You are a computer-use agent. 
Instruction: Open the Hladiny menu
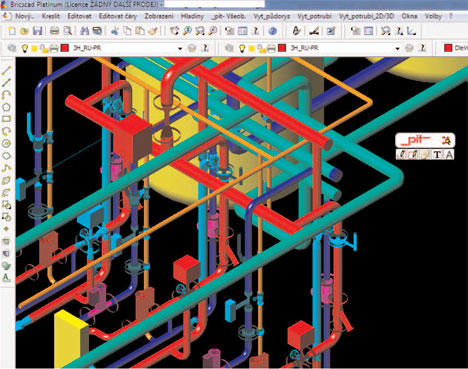click(x=192, y=16)
